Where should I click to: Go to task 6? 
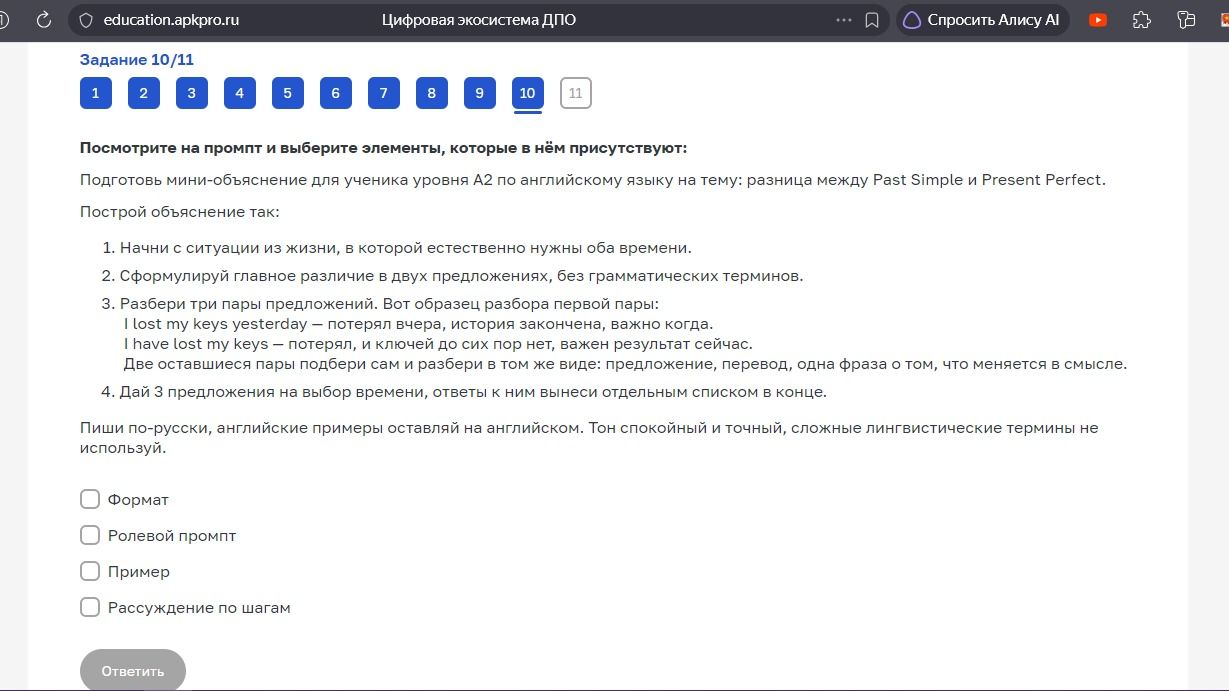(x=335, y=93)
